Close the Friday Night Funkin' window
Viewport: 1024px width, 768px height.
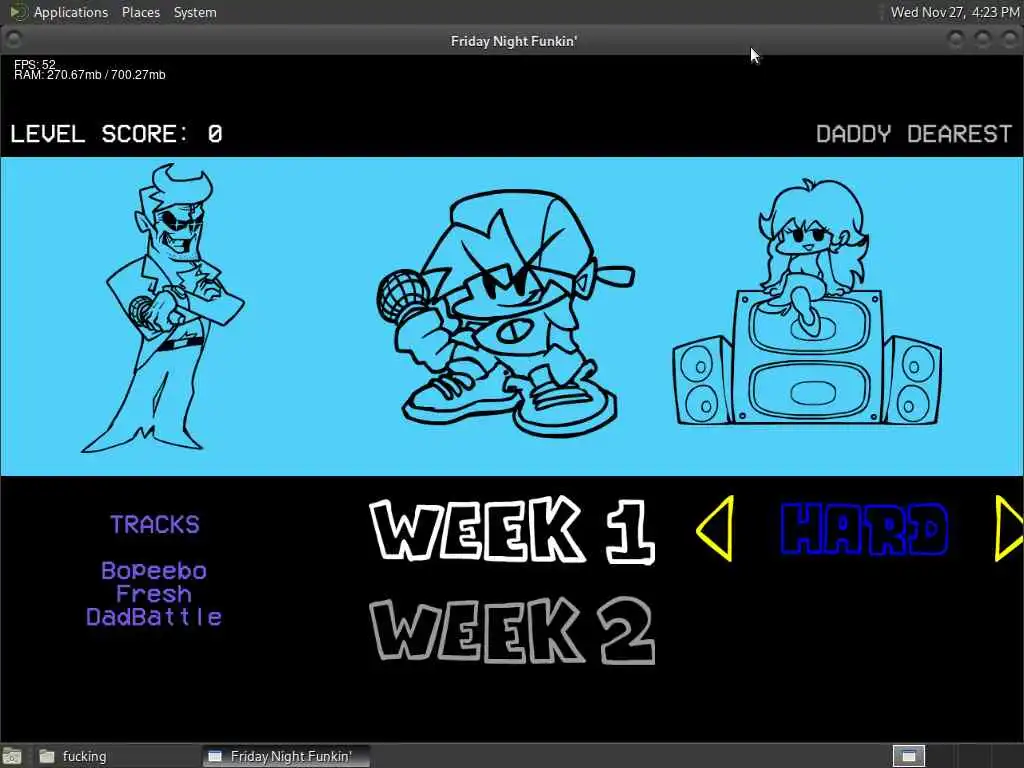tap(1009, 40)
